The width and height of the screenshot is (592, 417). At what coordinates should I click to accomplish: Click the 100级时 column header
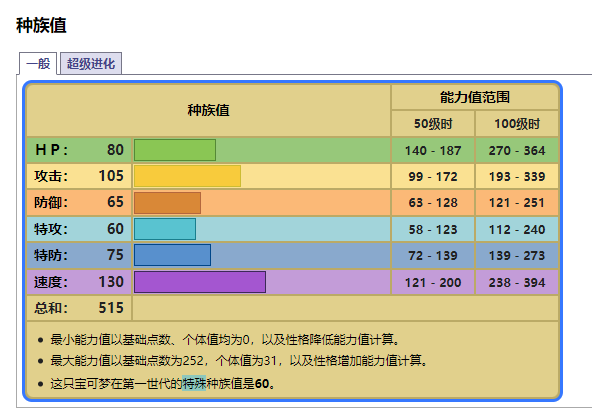coord(517,124)
